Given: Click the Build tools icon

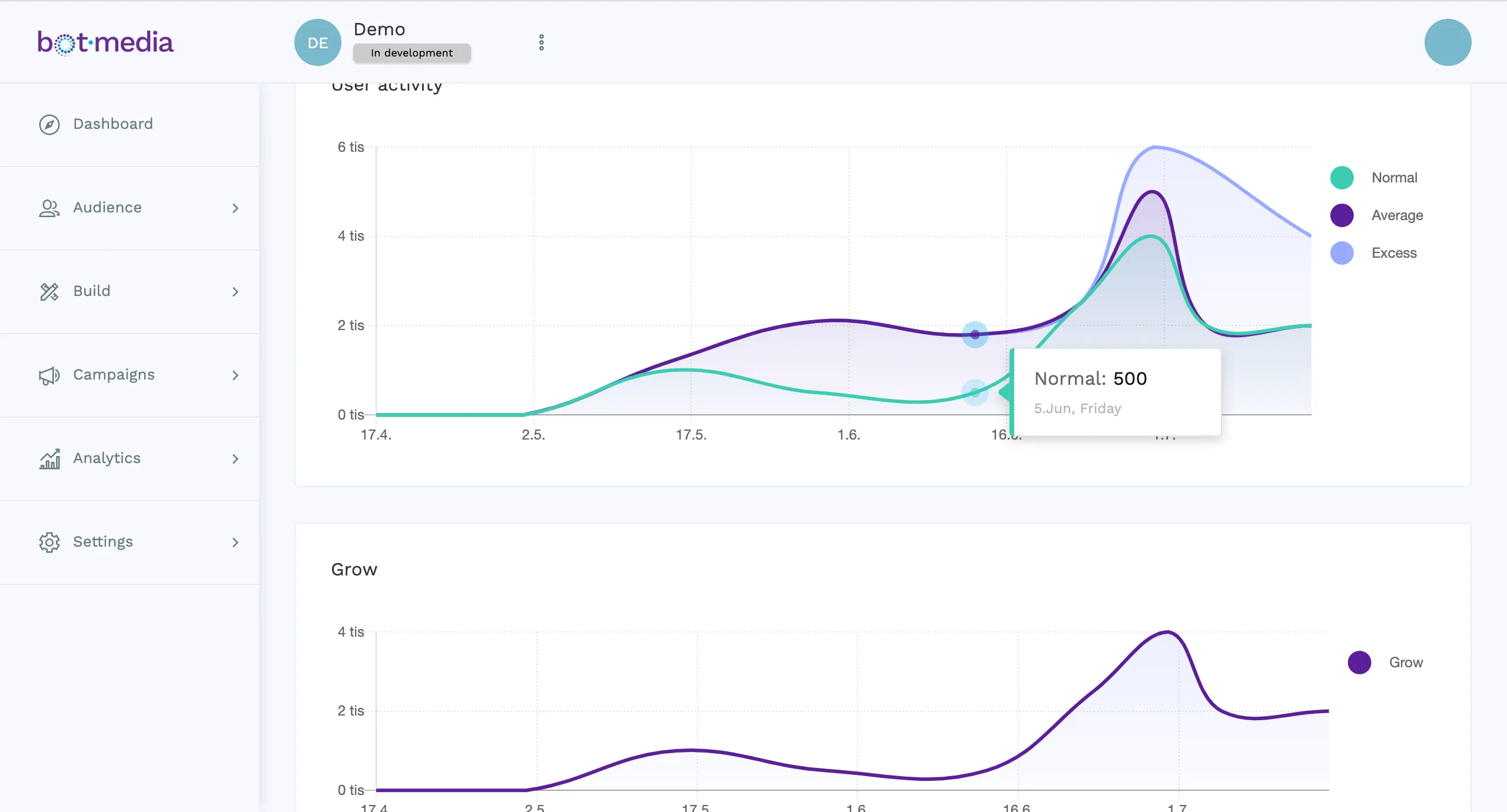Looking at the screenshot, I should (x=49, y=291).
